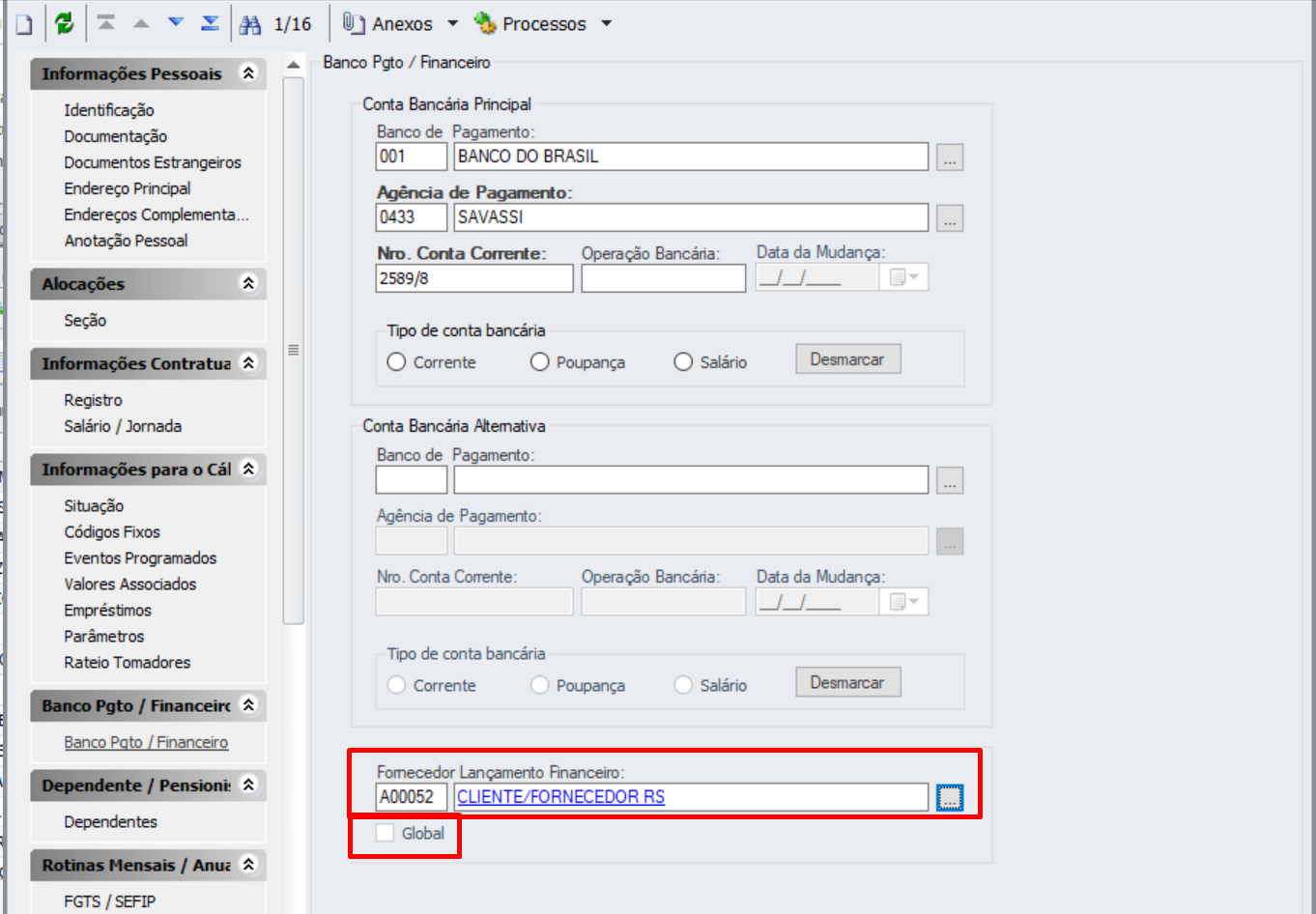Go to last record arrow icon

210,22
